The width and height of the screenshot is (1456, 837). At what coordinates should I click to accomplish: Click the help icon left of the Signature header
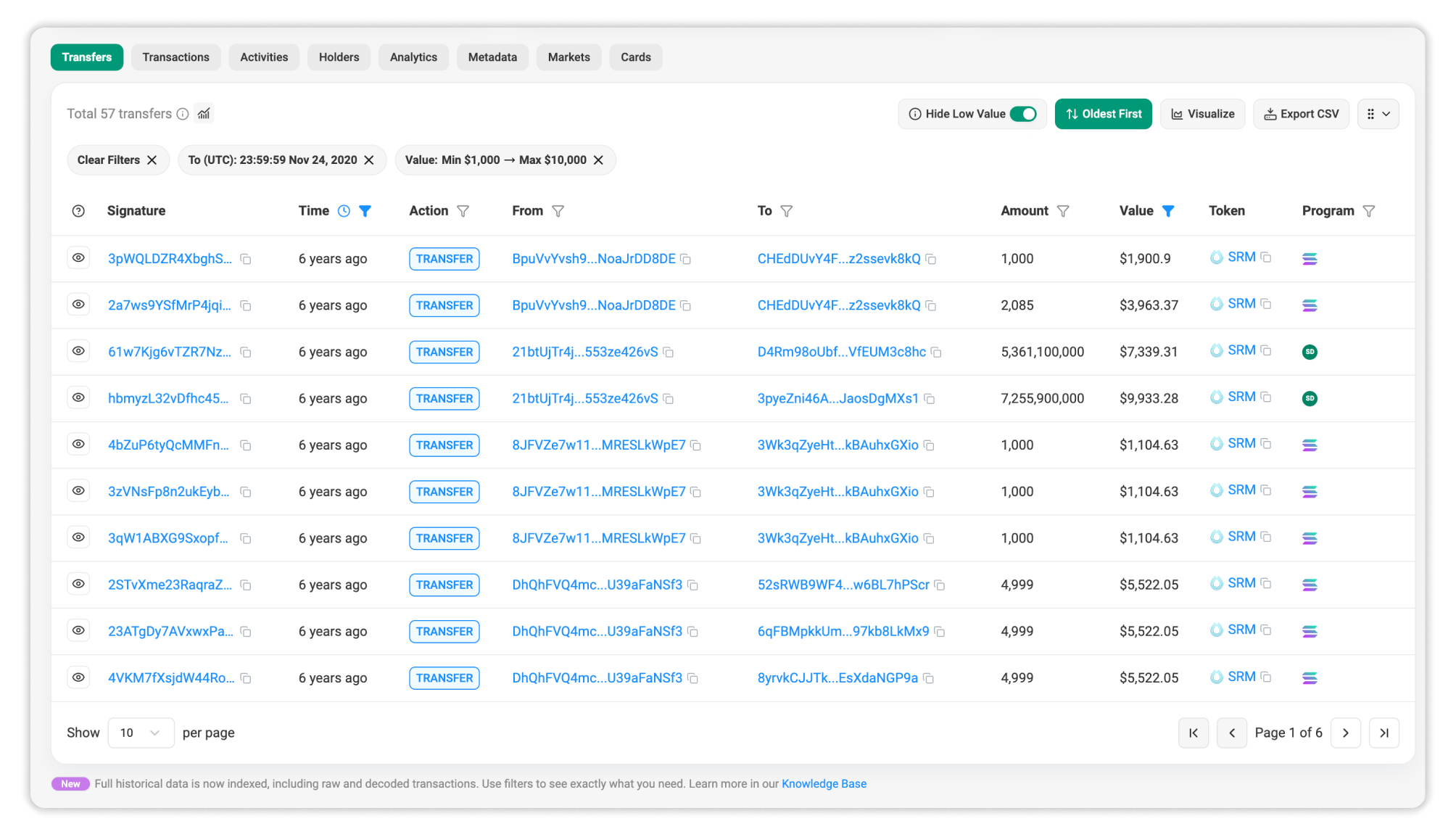(78, 211)
